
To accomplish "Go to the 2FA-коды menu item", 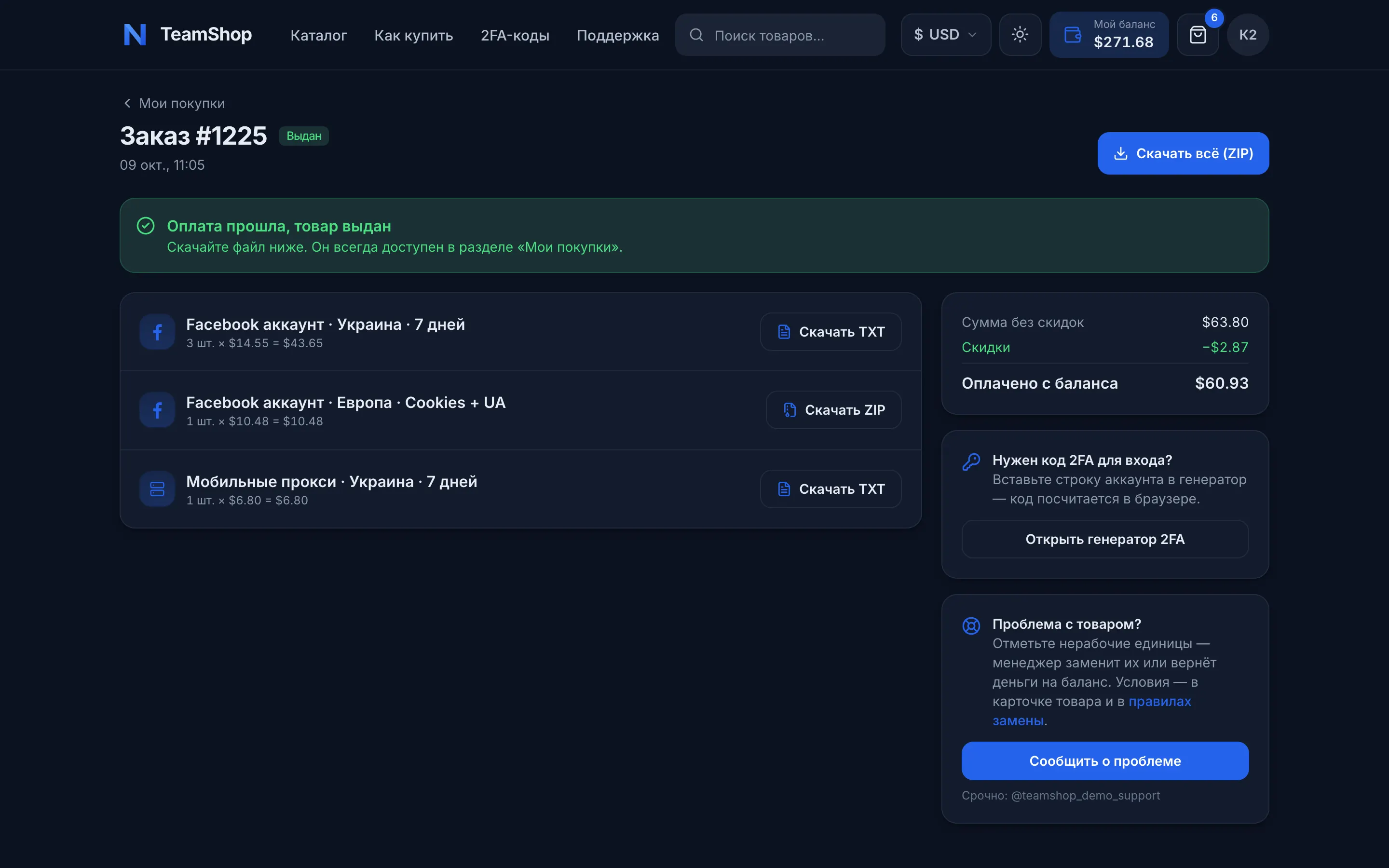I will click(x=515, y=35).
